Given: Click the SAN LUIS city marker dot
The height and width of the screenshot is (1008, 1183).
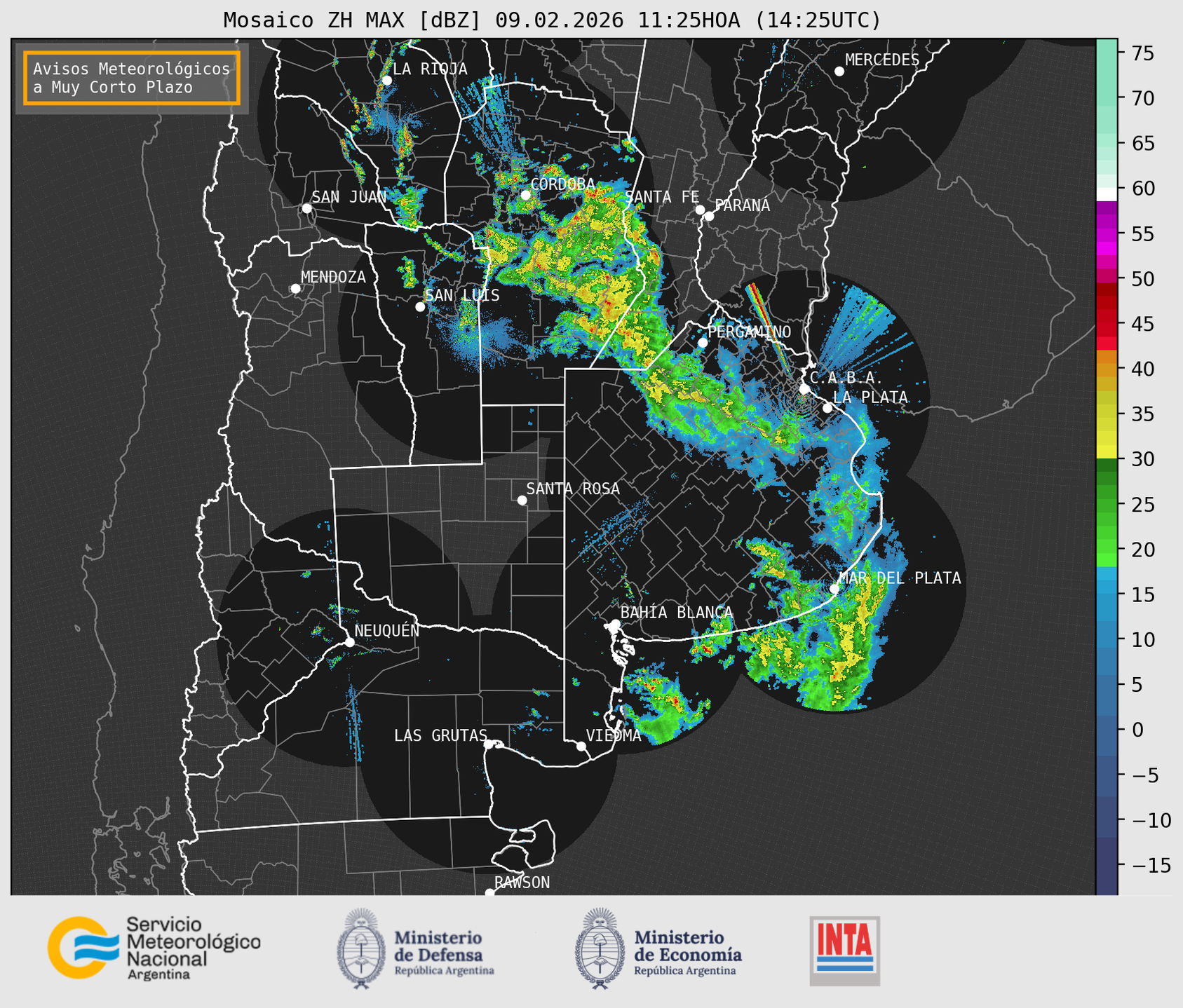Looking at the screenshot, I should click(420, 307).
